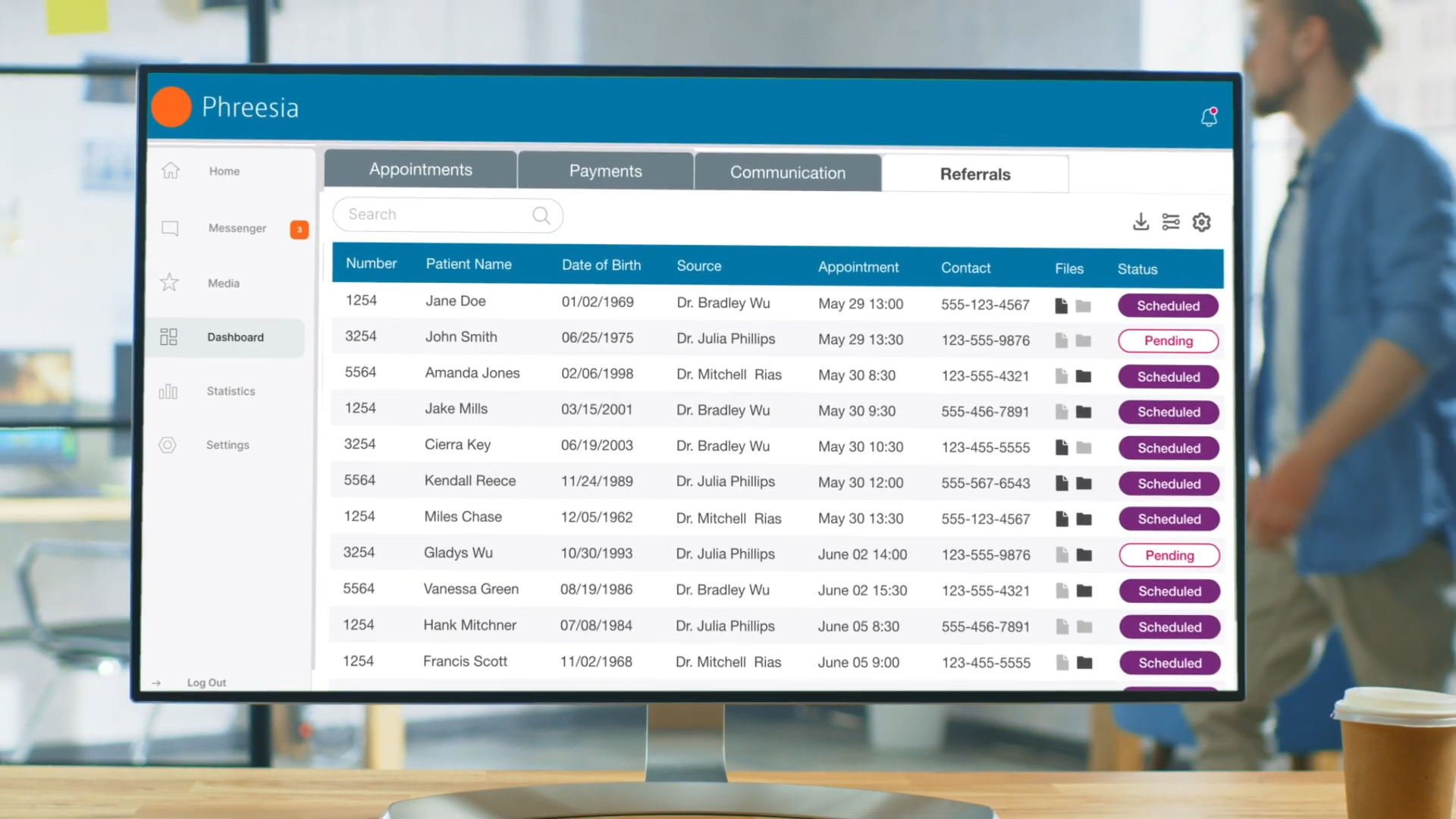Open the file document icon for Jane Doe
The image size is (1456, 819).
point(1060,305)
